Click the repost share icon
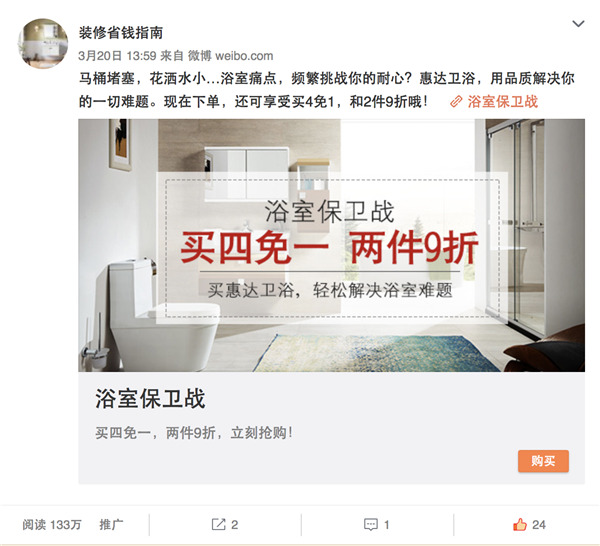The width and height of the screenshot is (600, 546). 218,524
